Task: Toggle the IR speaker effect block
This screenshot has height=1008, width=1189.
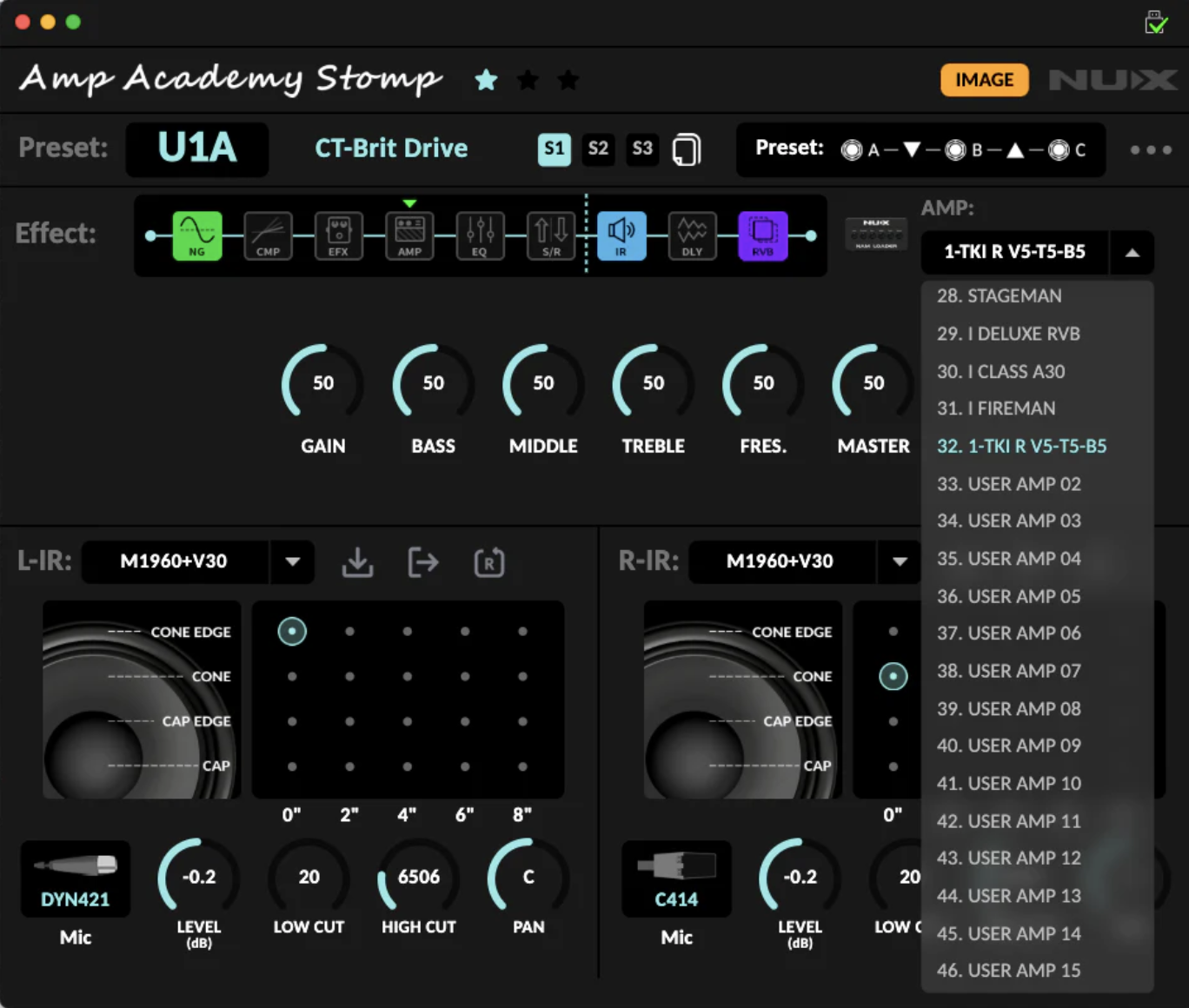Action: (621, 235)
